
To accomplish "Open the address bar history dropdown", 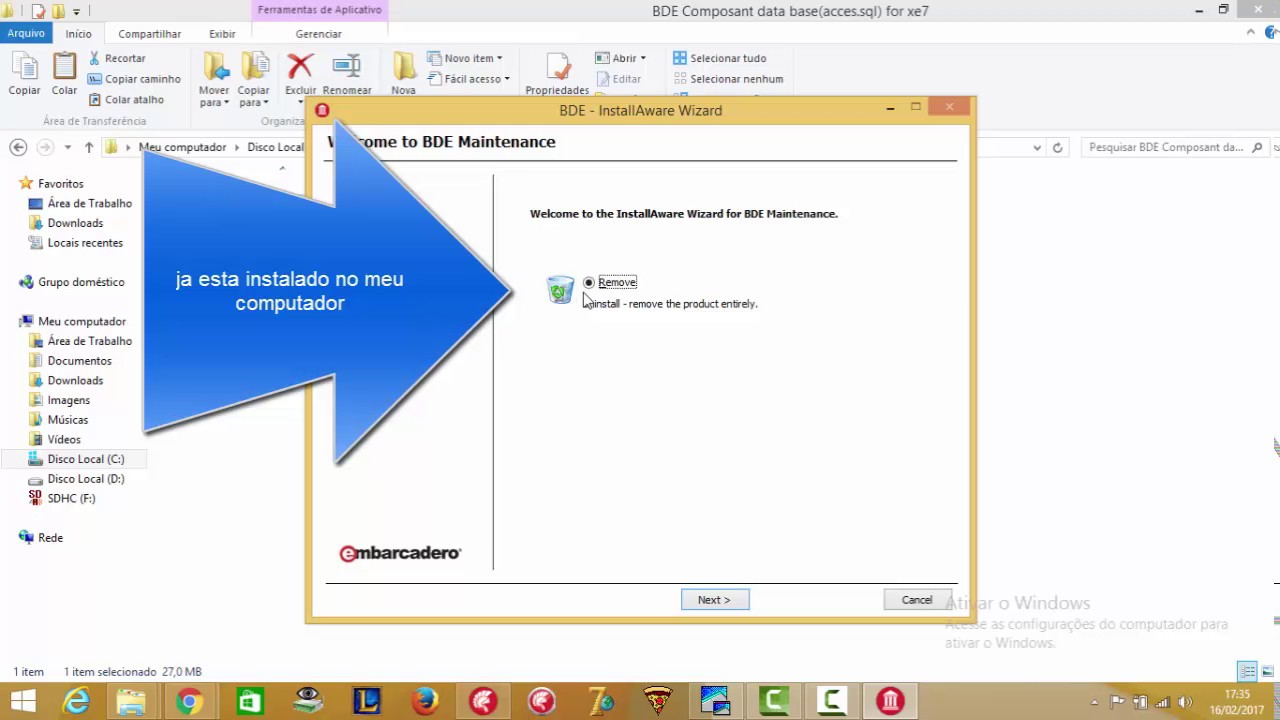I will [x=1037, y=147].
